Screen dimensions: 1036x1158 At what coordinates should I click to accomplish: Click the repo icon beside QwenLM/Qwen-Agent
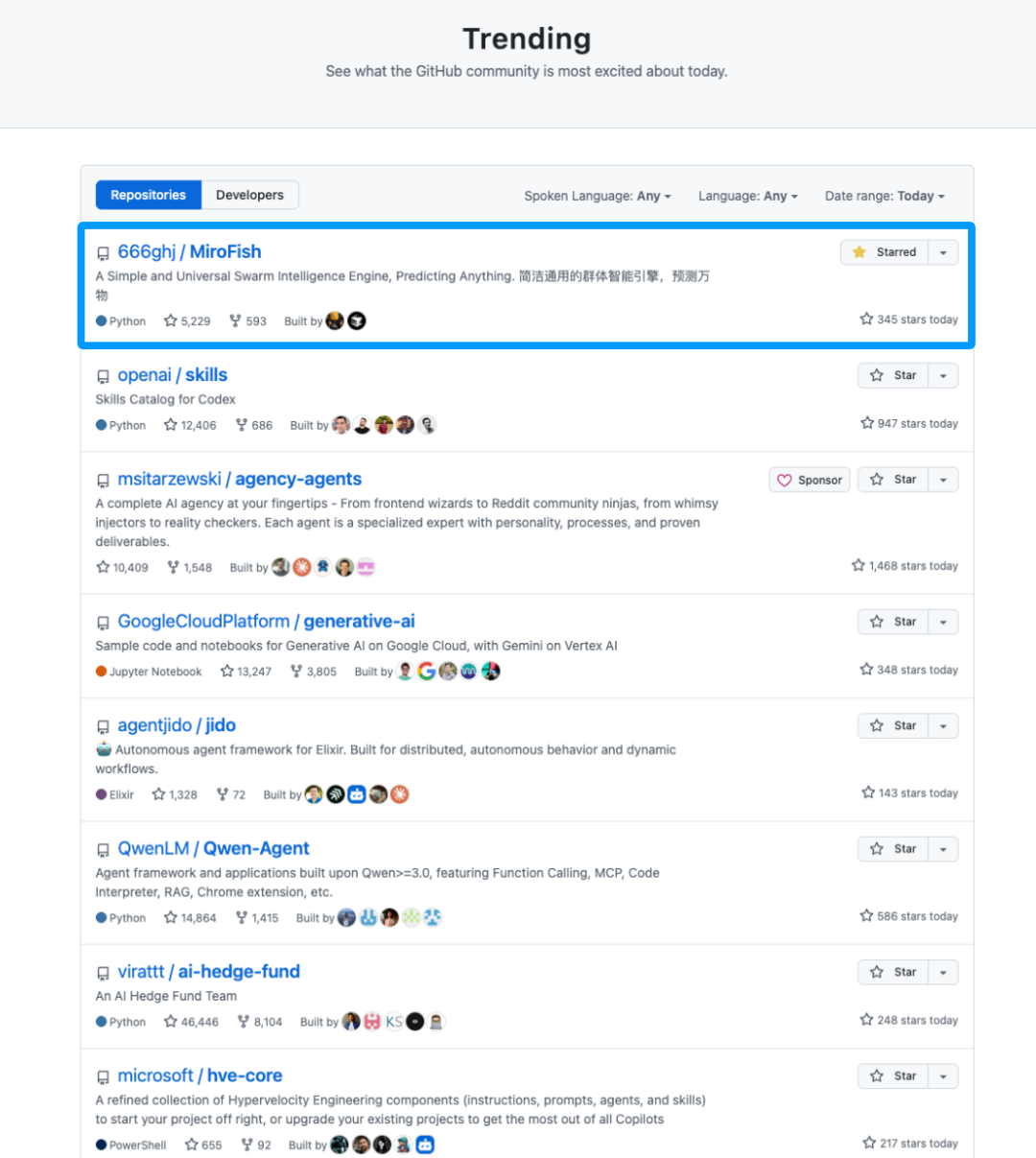point(103,850)
